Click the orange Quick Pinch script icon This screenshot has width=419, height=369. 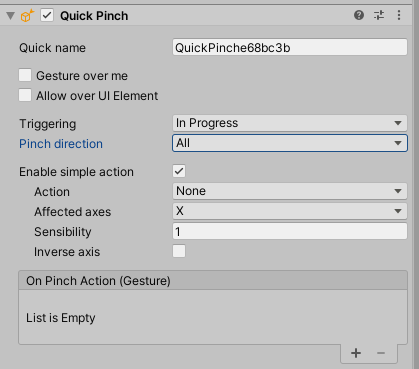(27, 16)
